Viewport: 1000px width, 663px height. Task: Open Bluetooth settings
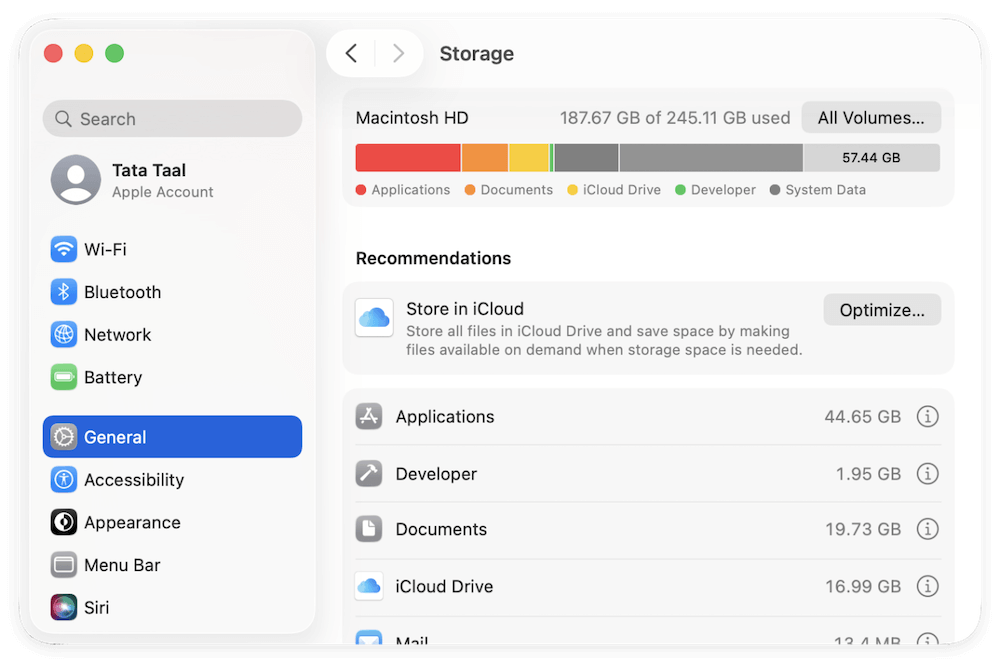click(125, 292)
